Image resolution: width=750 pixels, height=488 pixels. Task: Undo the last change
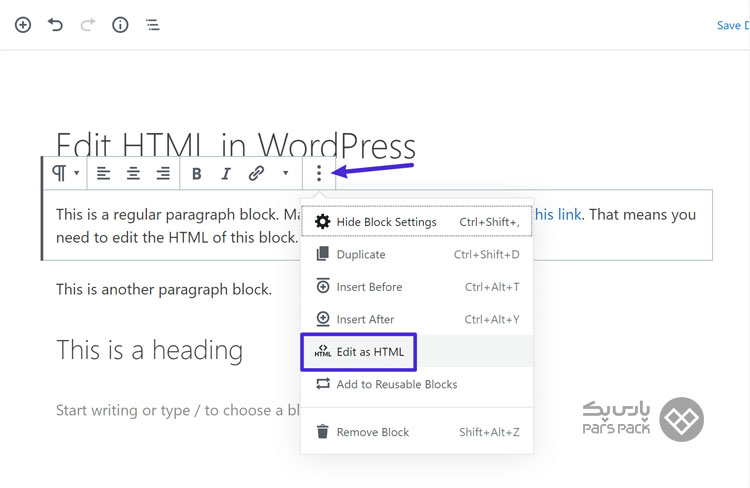55,24
